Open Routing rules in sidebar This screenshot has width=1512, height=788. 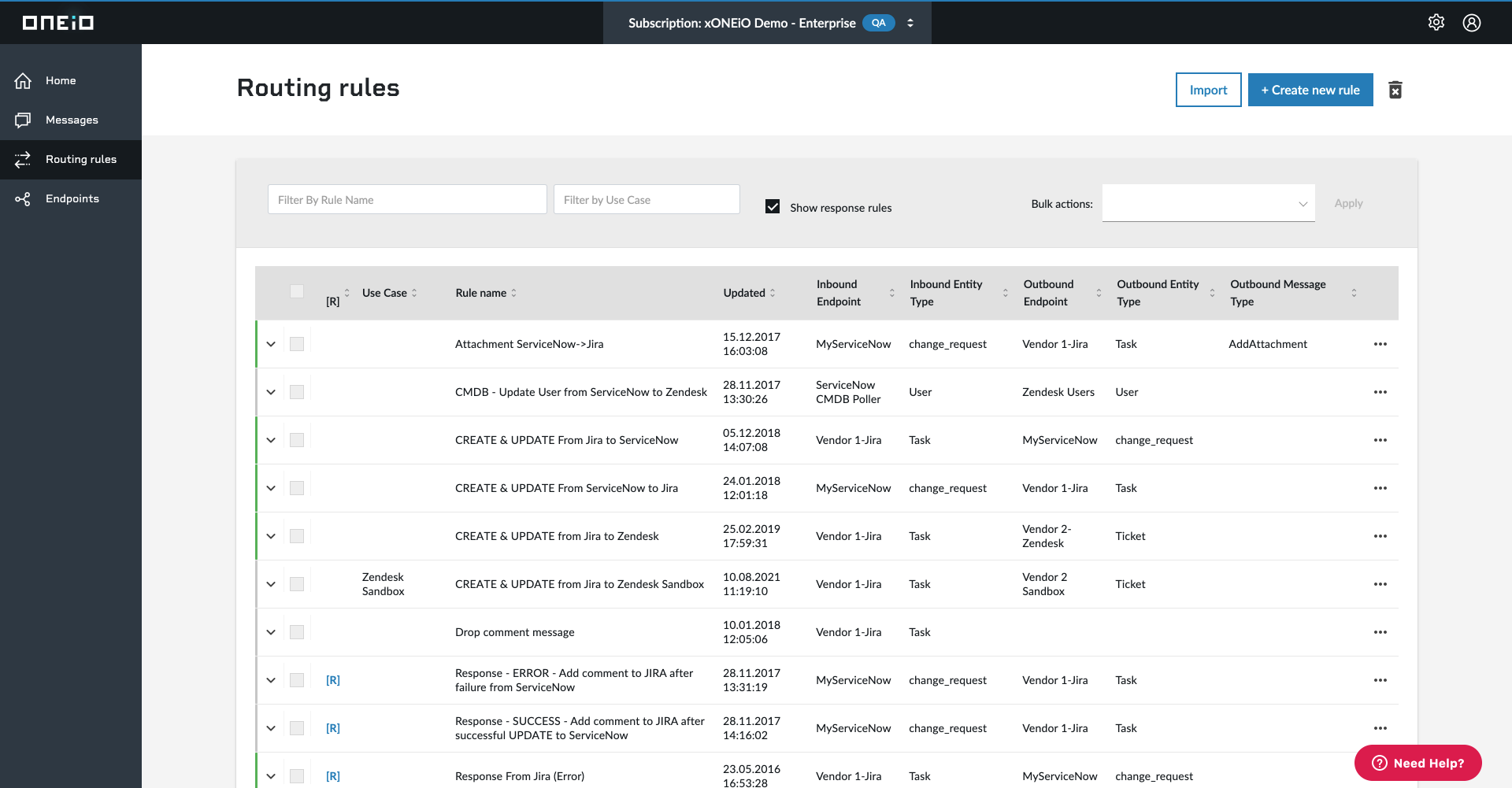[x=71, y=159]
